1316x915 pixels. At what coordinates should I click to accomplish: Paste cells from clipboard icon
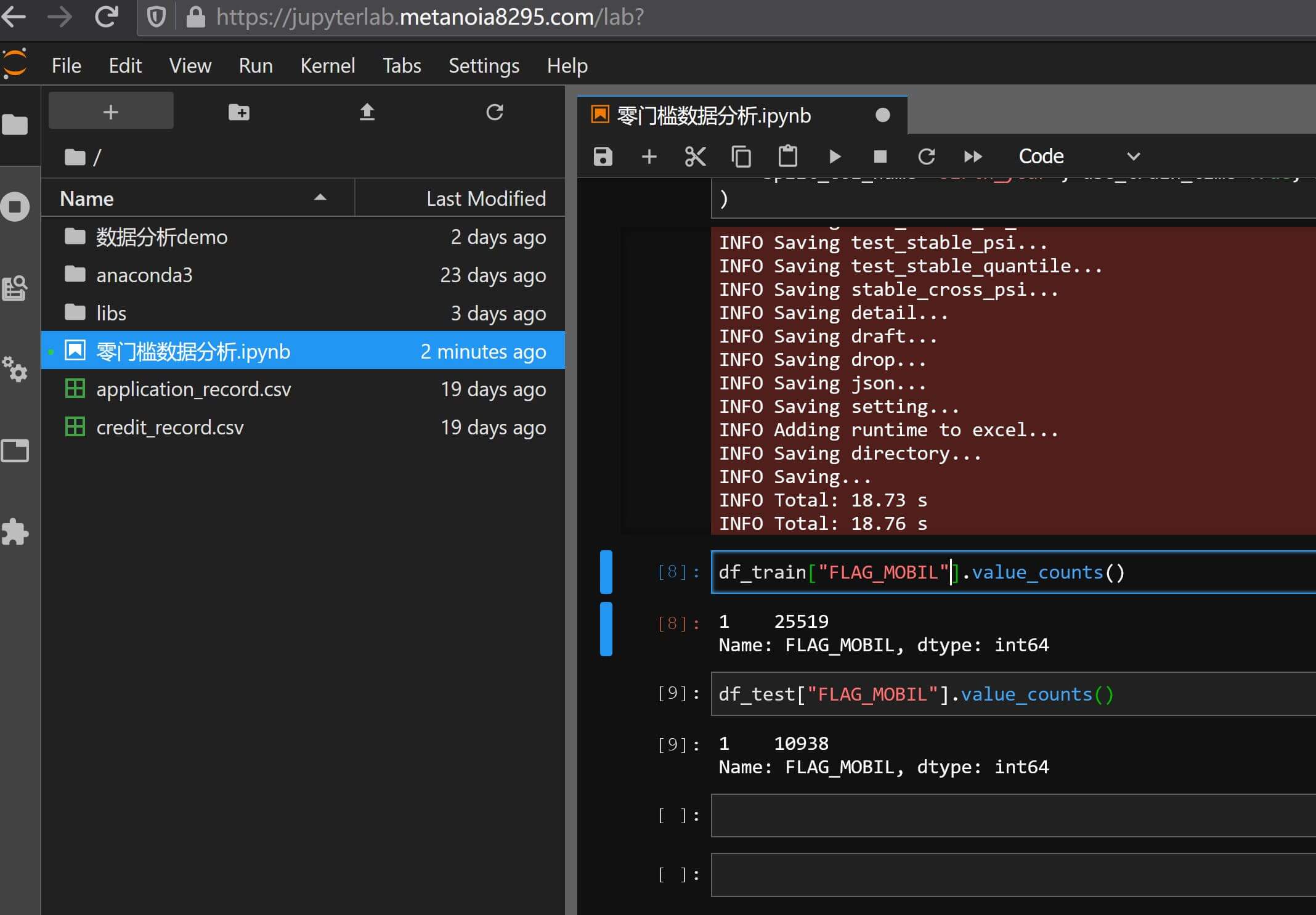(787, 157)
